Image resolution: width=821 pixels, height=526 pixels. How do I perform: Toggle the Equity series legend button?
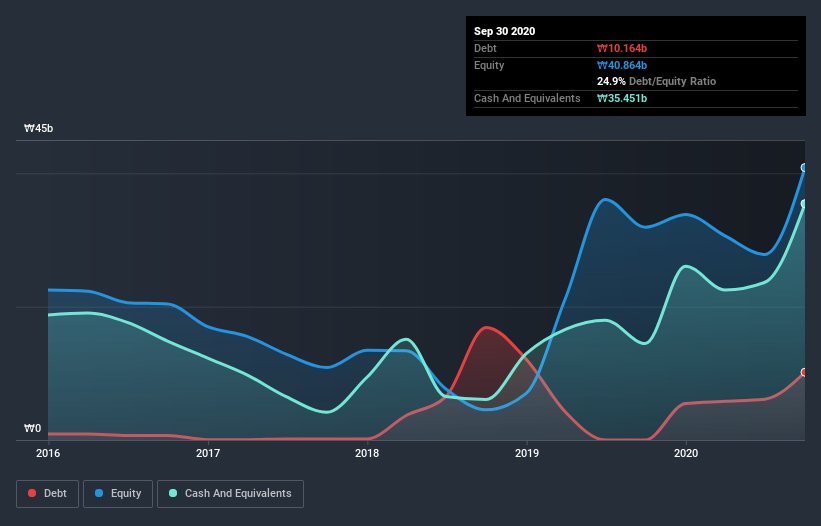tap(118, 494)
